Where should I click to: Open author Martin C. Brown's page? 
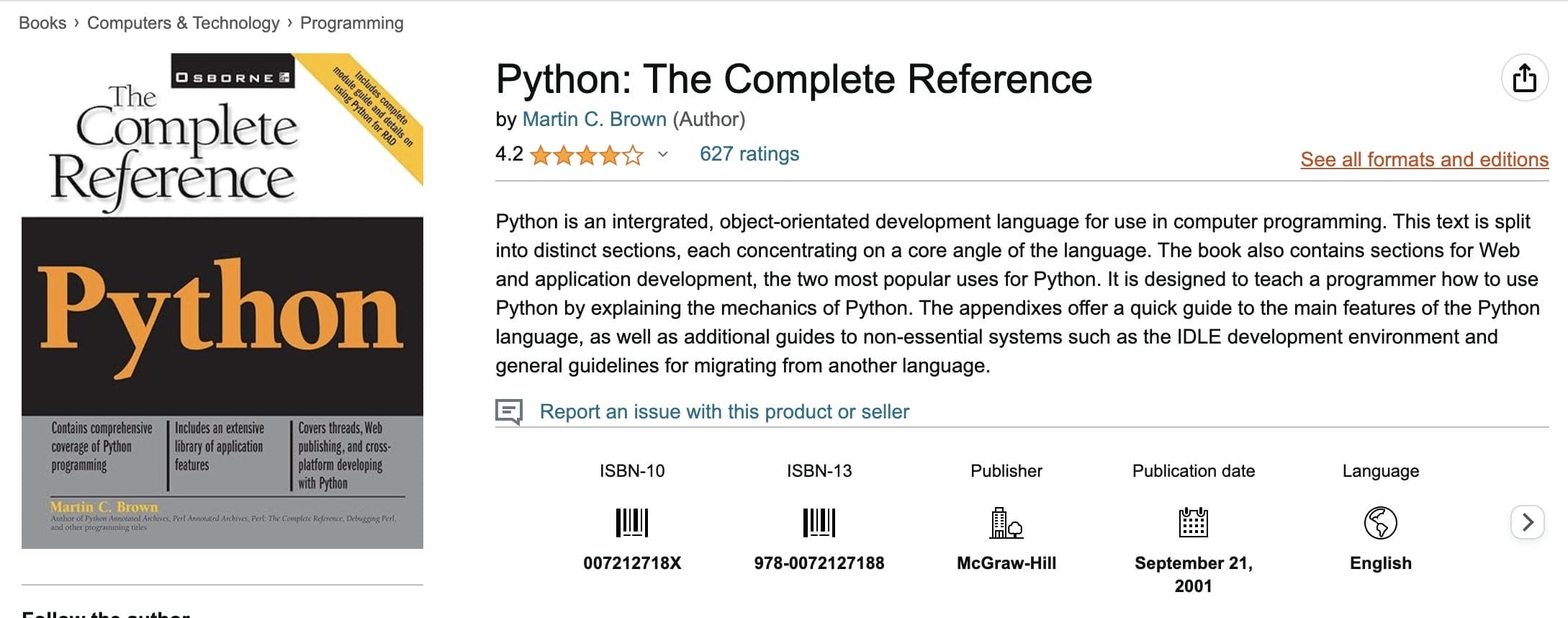click(594, 120)
